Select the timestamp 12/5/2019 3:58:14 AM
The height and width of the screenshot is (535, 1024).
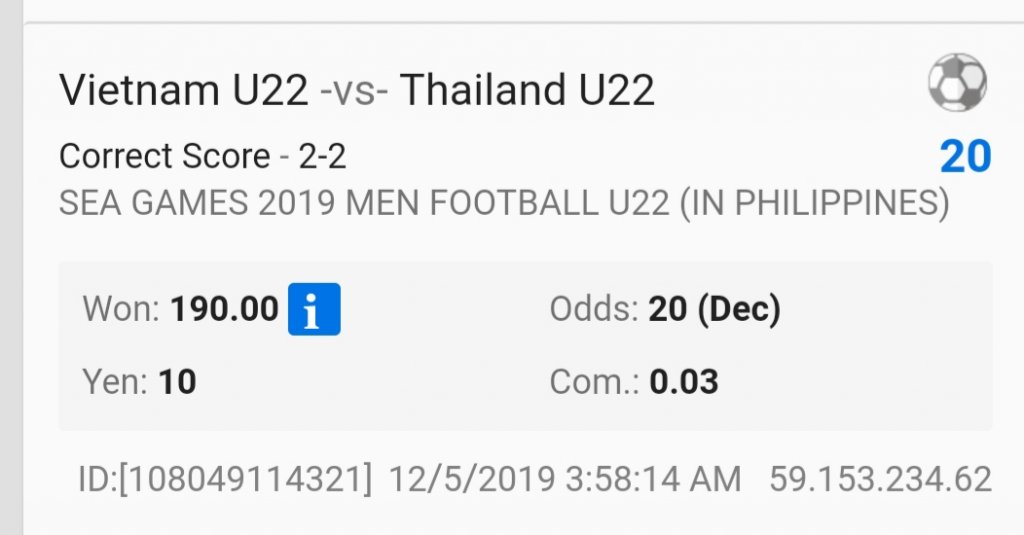click(565, 479)
